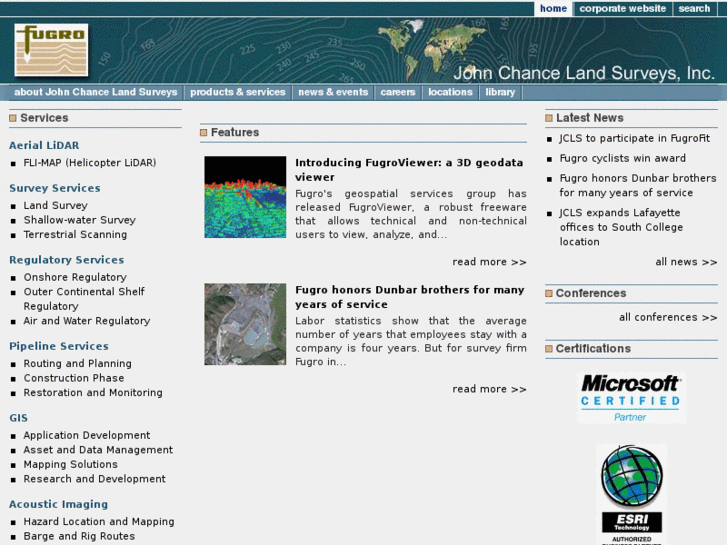Open Hazard Location and Mapping link

pyautogui.click(x=99, y=522)
